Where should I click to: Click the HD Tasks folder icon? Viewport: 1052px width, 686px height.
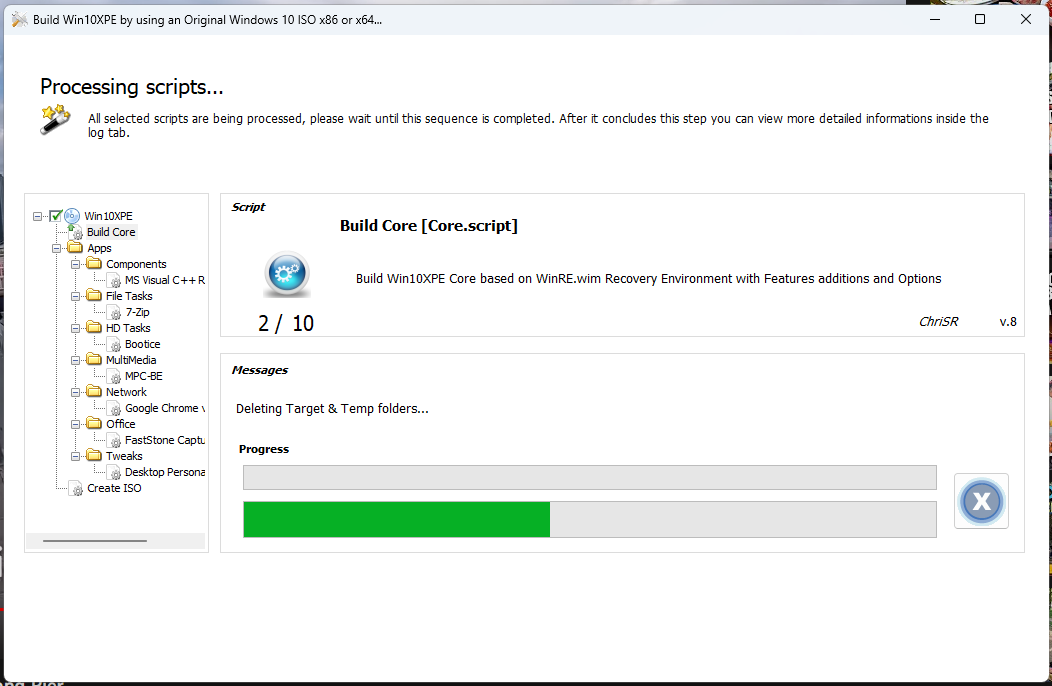coord(94,328)
